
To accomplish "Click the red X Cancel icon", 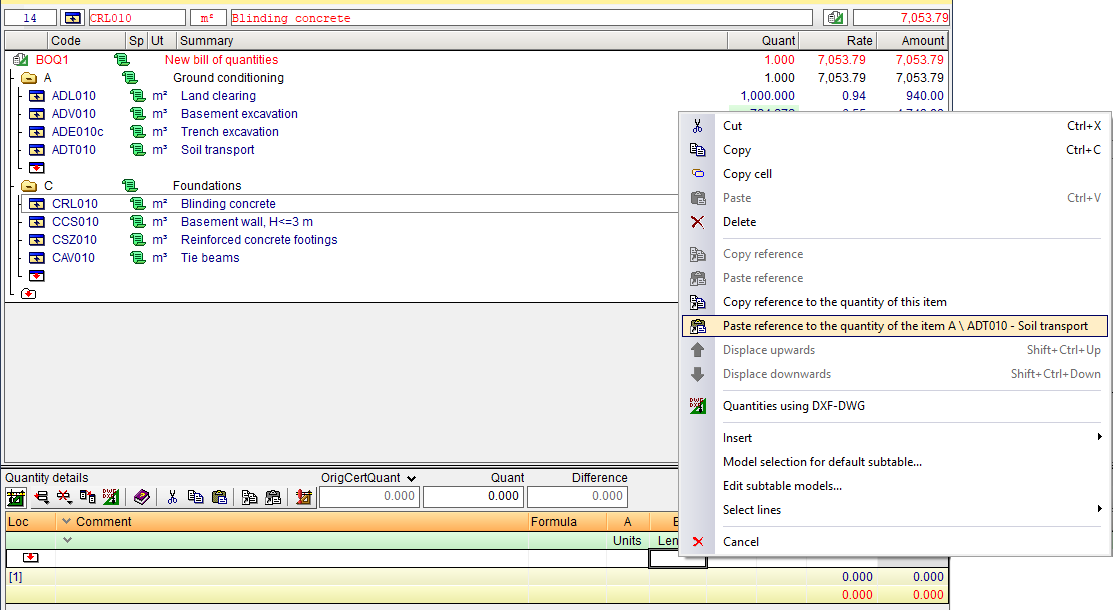I will pyautogui.click(x=698, y=542).
